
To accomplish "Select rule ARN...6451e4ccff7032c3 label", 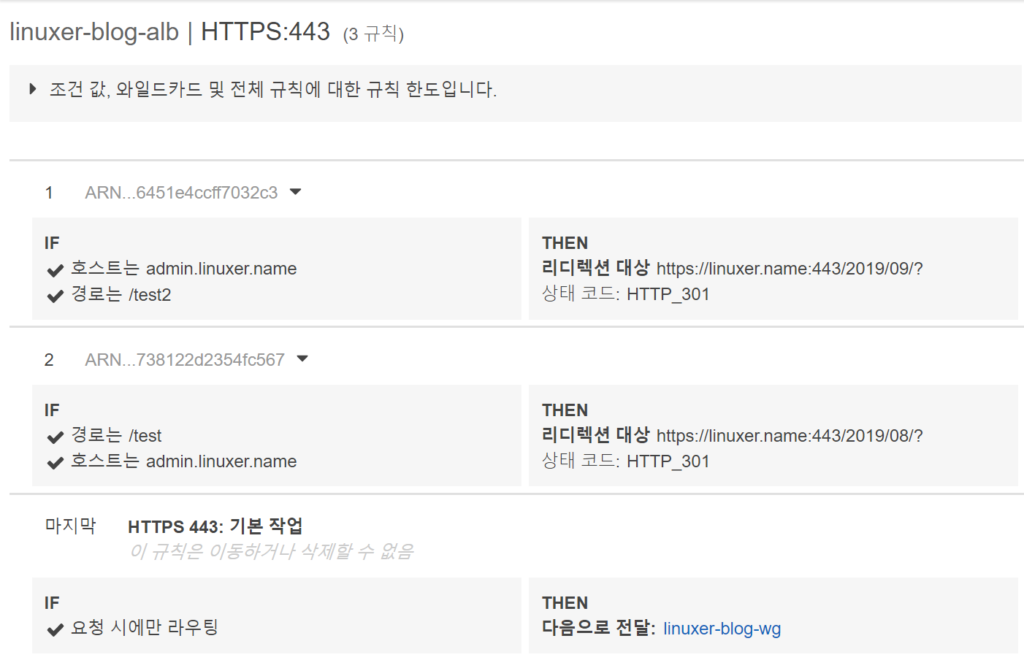I will (x=181, y=193).
